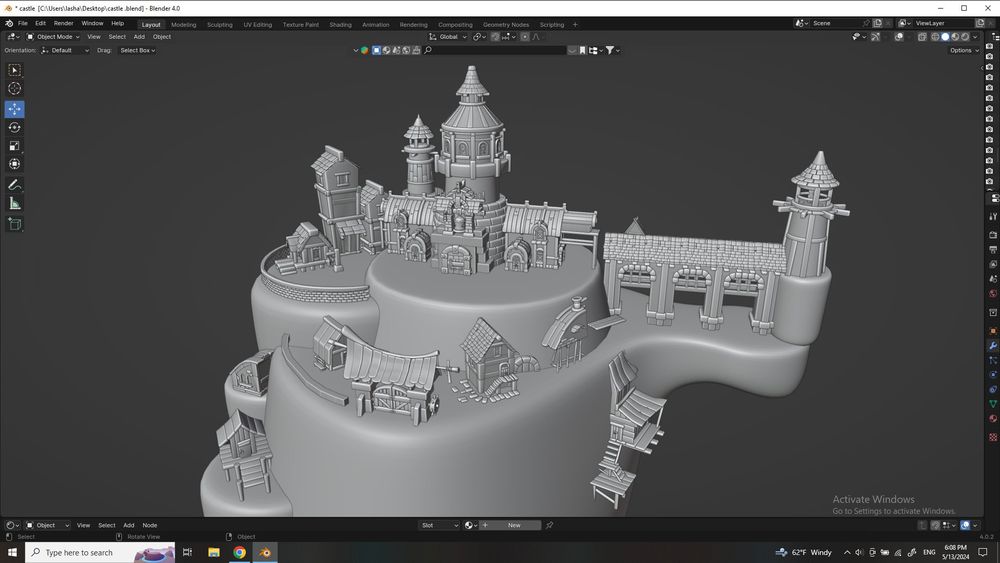This screenshot has width=1000, height=563.
Task: Select the Transform tool
Action: (15, 165)
